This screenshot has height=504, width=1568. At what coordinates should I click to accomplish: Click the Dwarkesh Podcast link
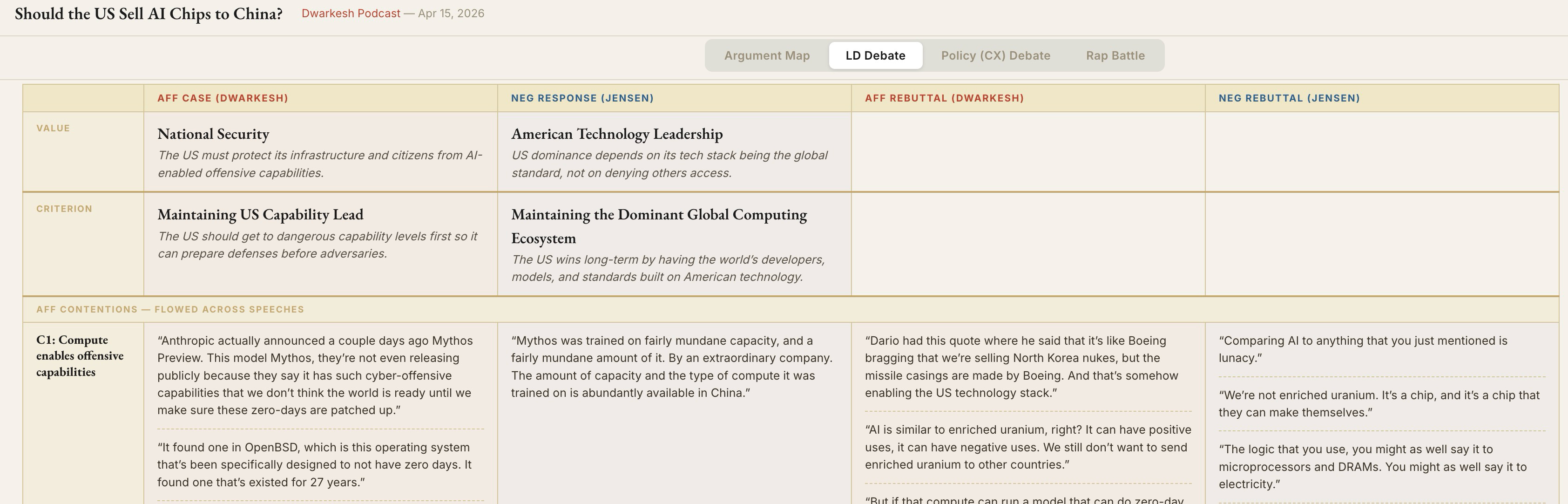(x=351, y=14)
